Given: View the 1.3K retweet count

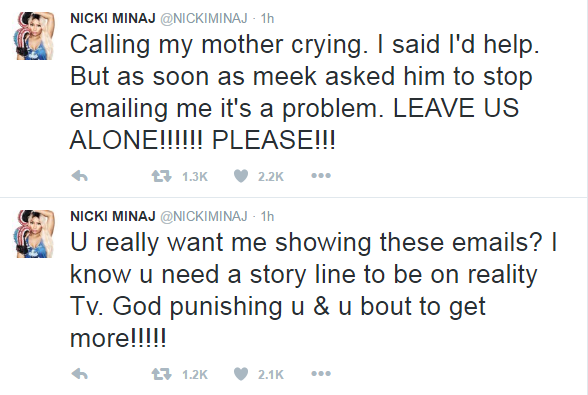Looking at the screenshot, I should [x=195, y=176].
